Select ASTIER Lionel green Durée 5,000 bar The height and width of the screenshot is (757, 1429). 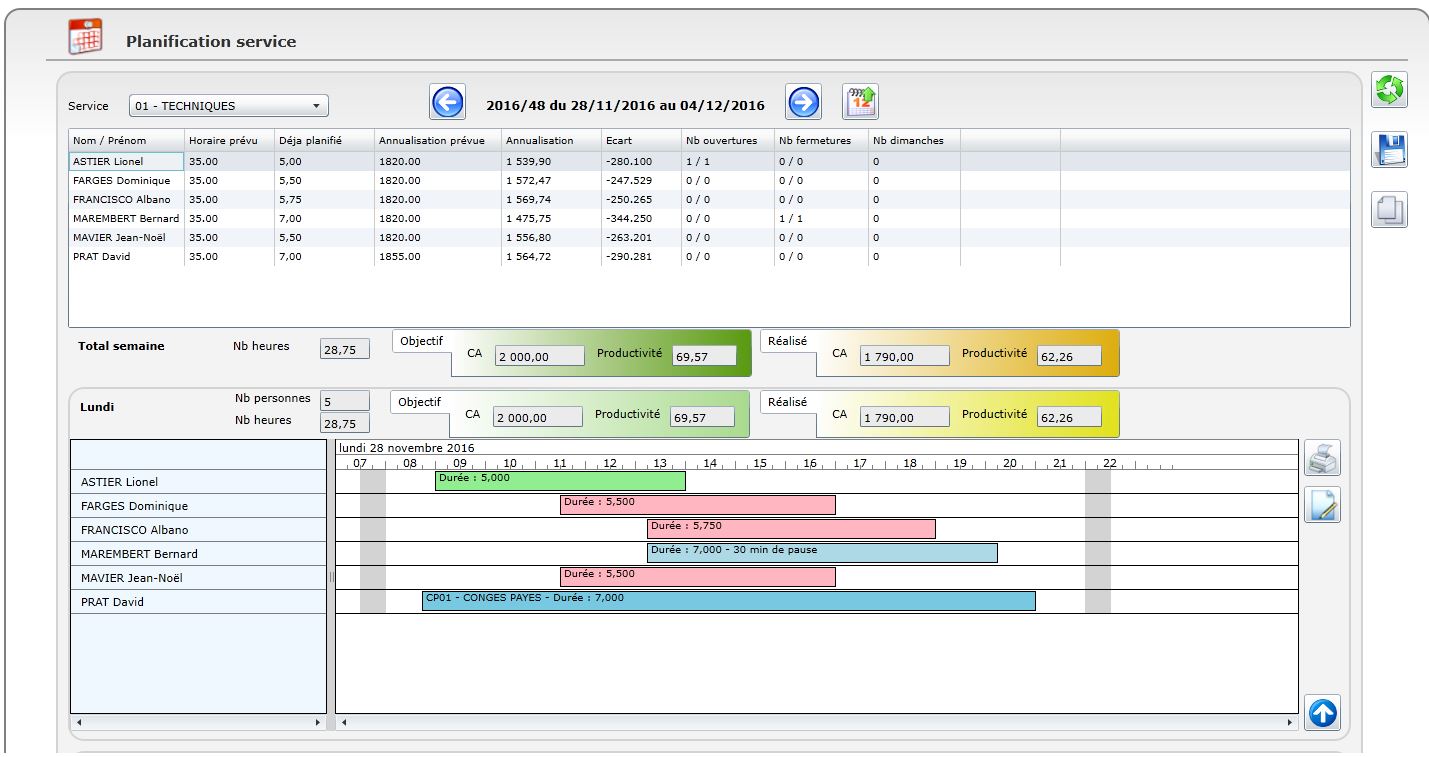(x=560, y=481)
